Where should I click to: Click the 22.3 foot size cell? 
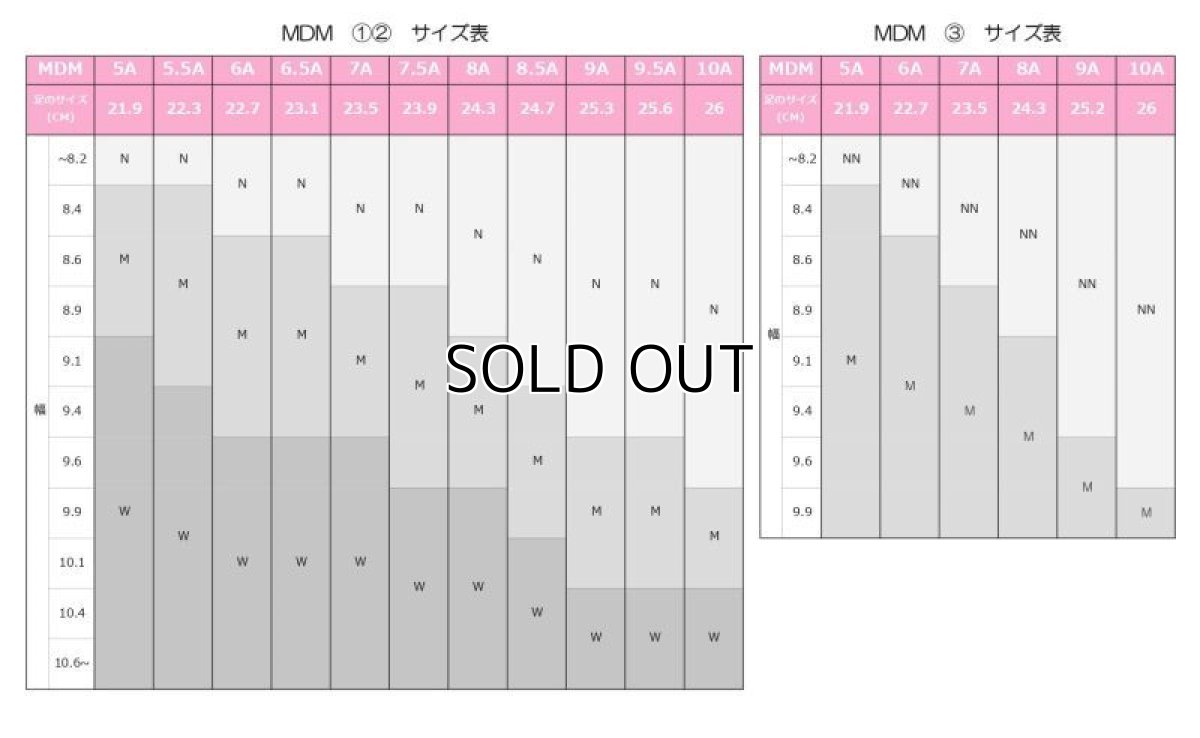183,109
